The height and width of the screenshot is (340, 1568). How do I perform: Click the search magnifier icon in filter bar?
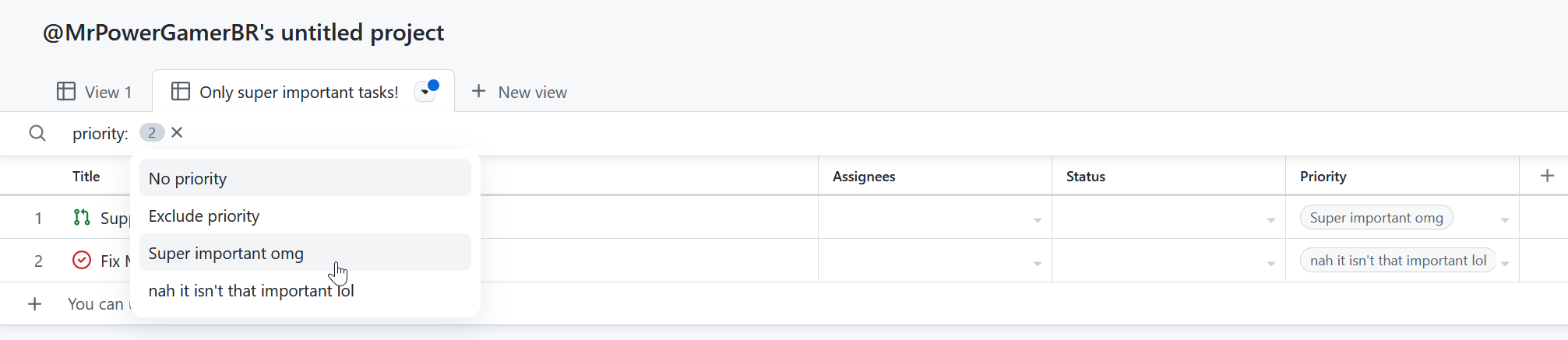(x=37, y=133)
